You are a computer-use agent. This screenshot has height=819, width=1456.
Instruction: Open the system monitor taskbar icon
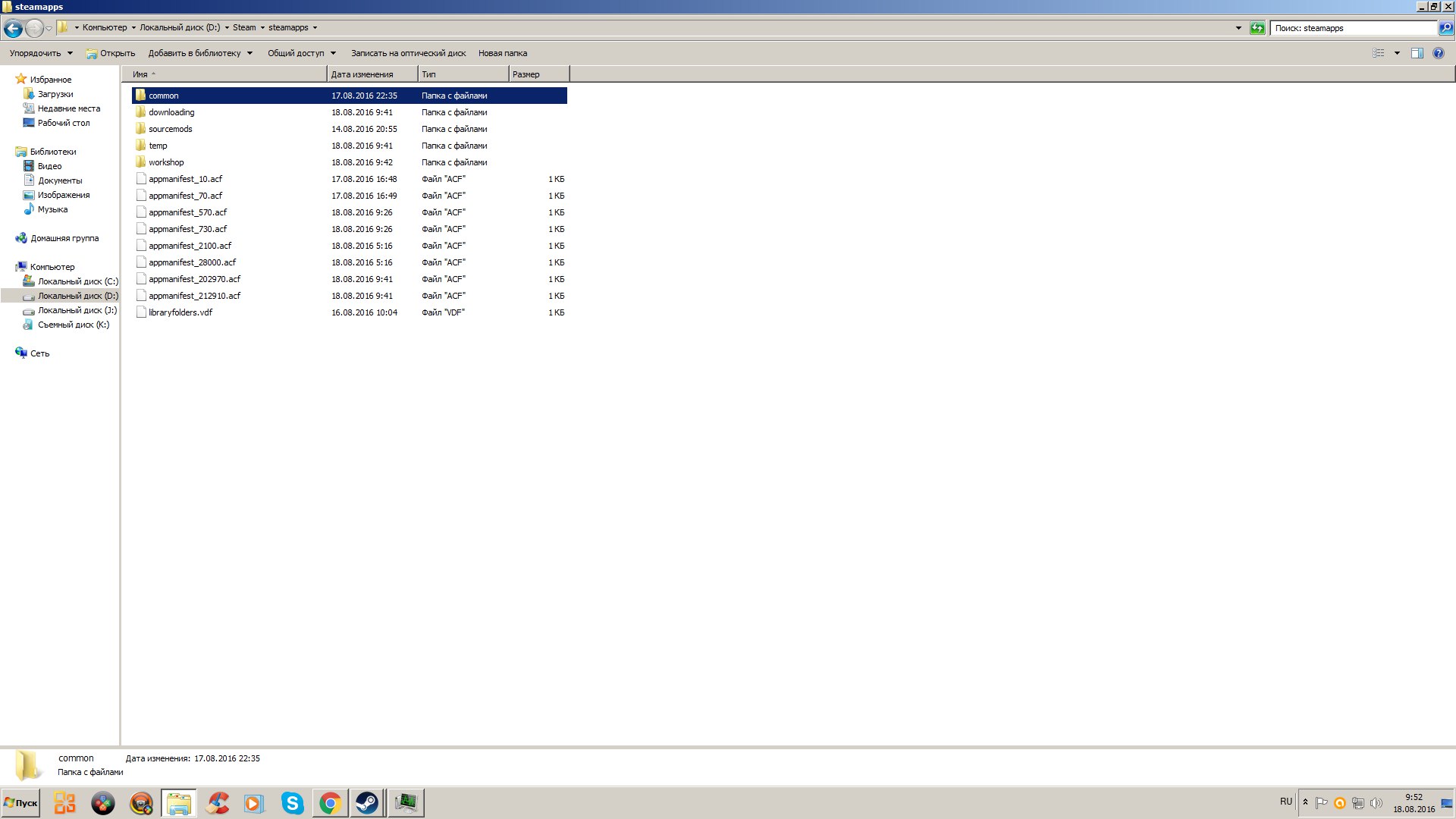406,803
